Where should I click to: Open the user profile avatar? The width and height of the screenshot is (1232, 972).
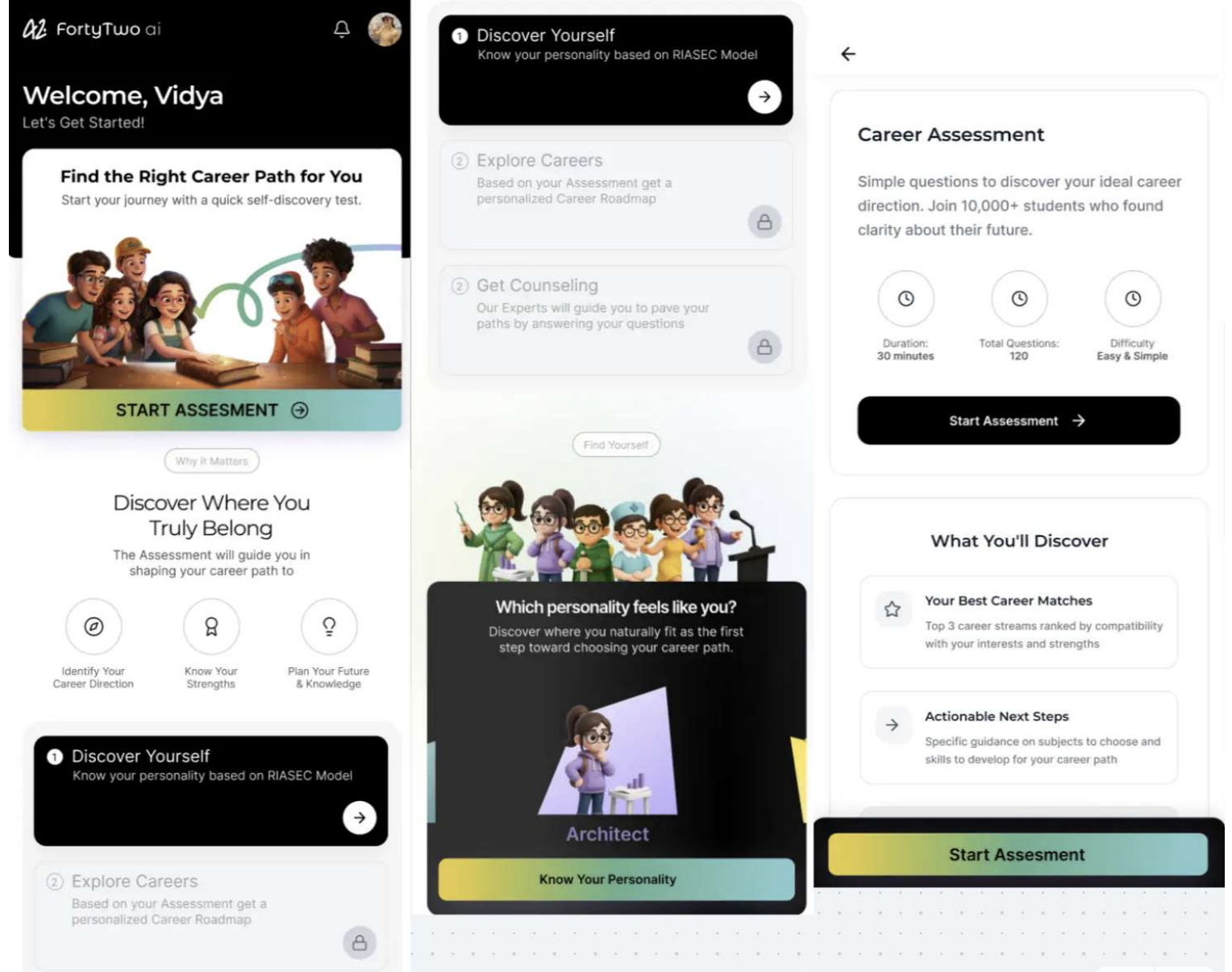pos(385,30)
